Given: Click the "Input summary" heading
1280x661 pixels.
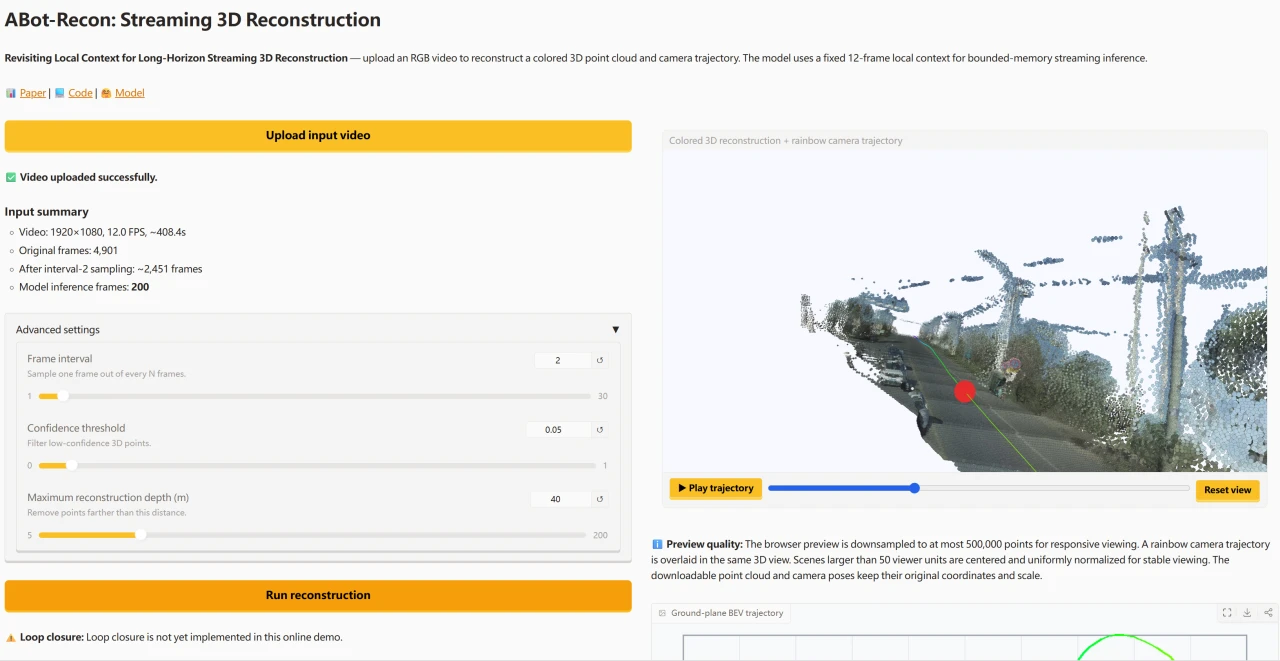Looking at the screenshot, I should [x=47, y=212].
